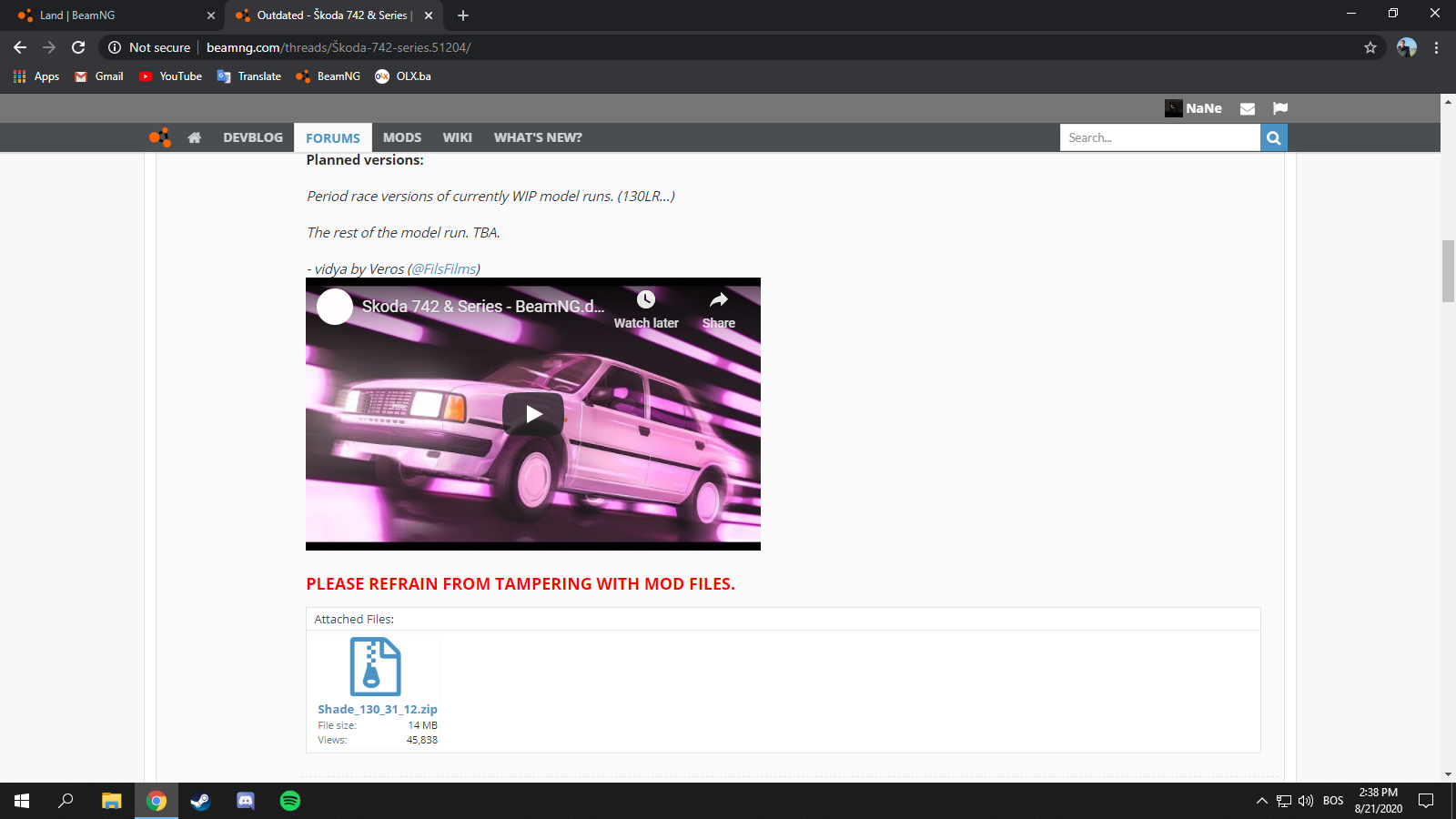Click Shade_130_31_12.zip attachment link

click(x=378, y=709)
